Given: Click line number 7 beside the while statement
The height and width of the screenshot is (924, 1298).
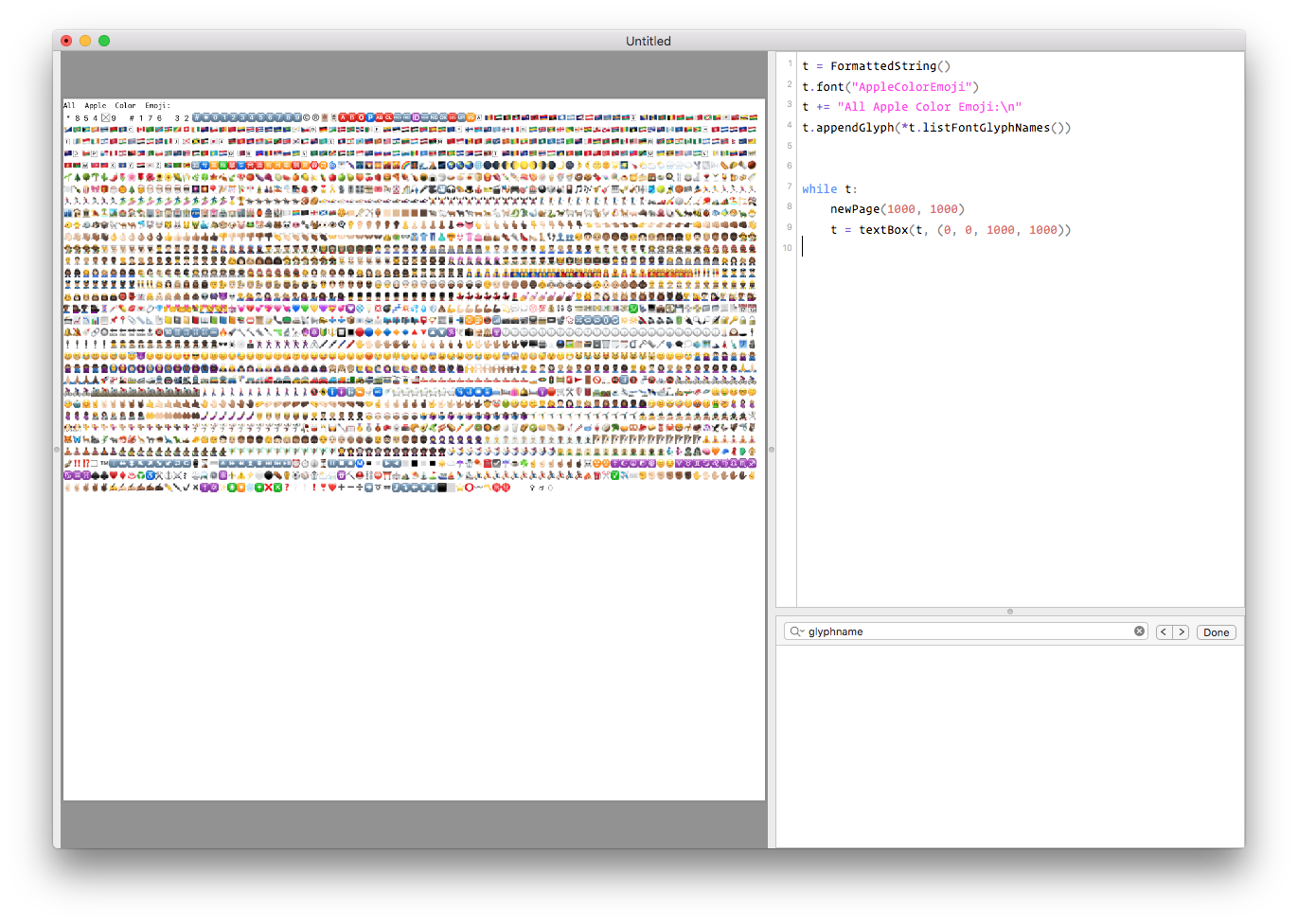Looking at the screenshot, I should (x=790, y=188).
